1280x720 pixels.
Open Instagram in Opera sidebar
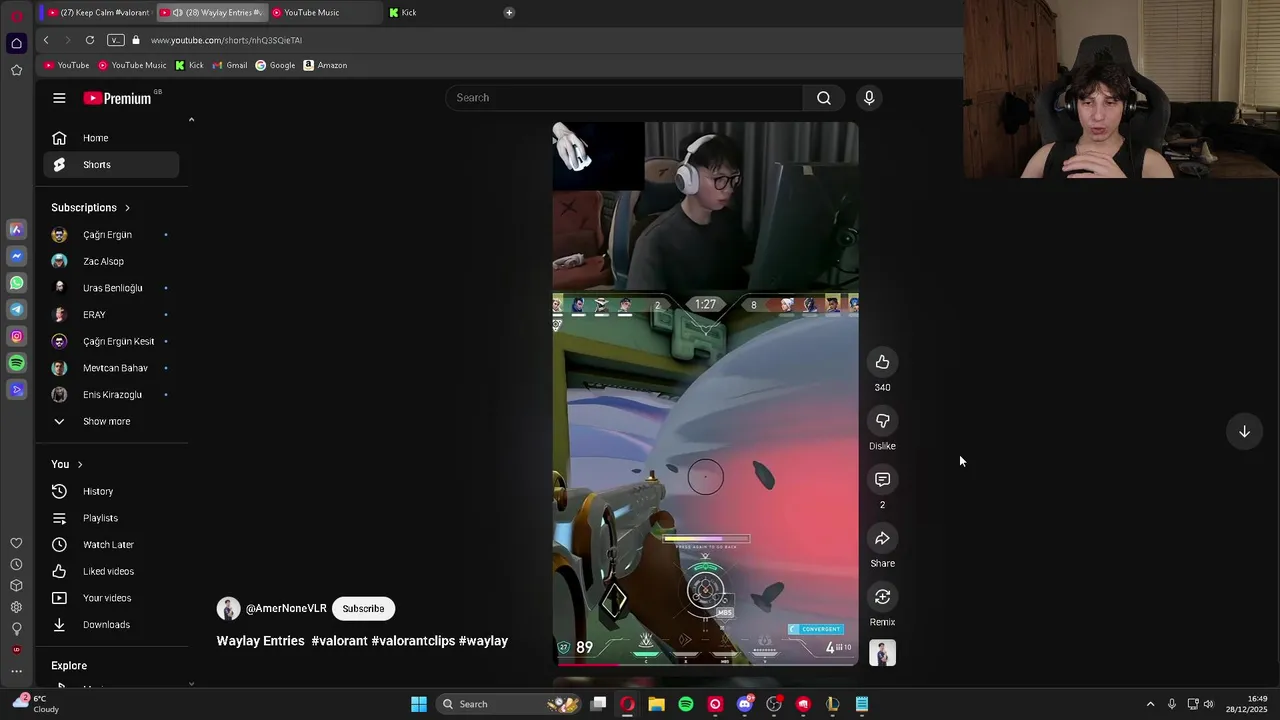16,336
